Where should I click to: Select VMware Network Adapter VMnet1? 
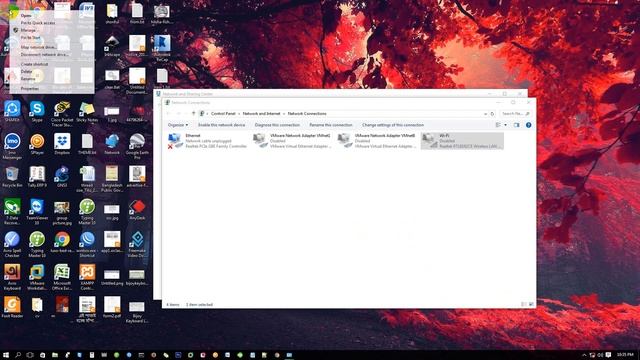click(x=292, y=141)
